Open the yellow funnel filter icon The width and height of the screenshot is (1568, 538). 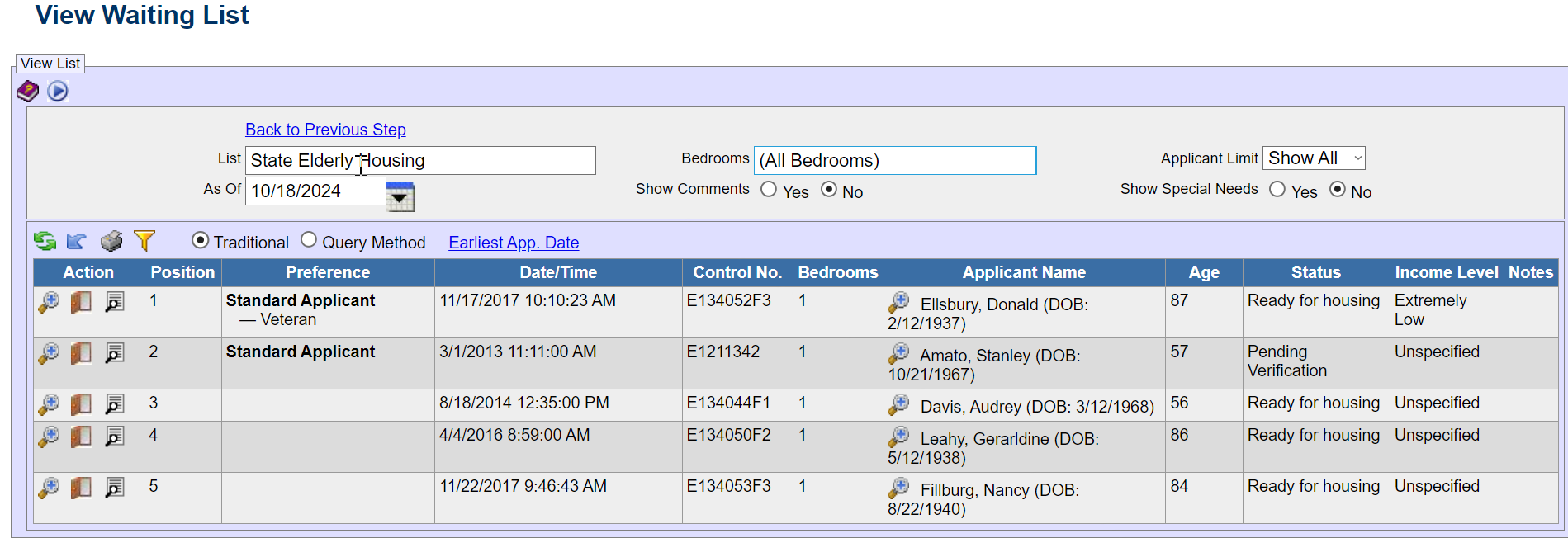[144, 240]
